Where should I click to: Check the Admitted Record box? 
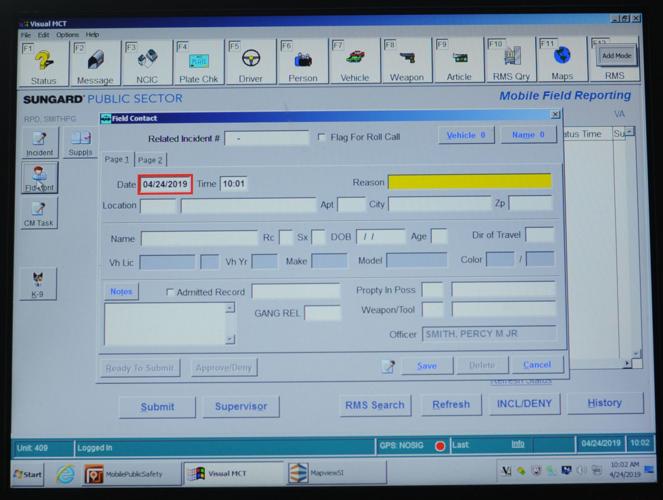point(170,292)
